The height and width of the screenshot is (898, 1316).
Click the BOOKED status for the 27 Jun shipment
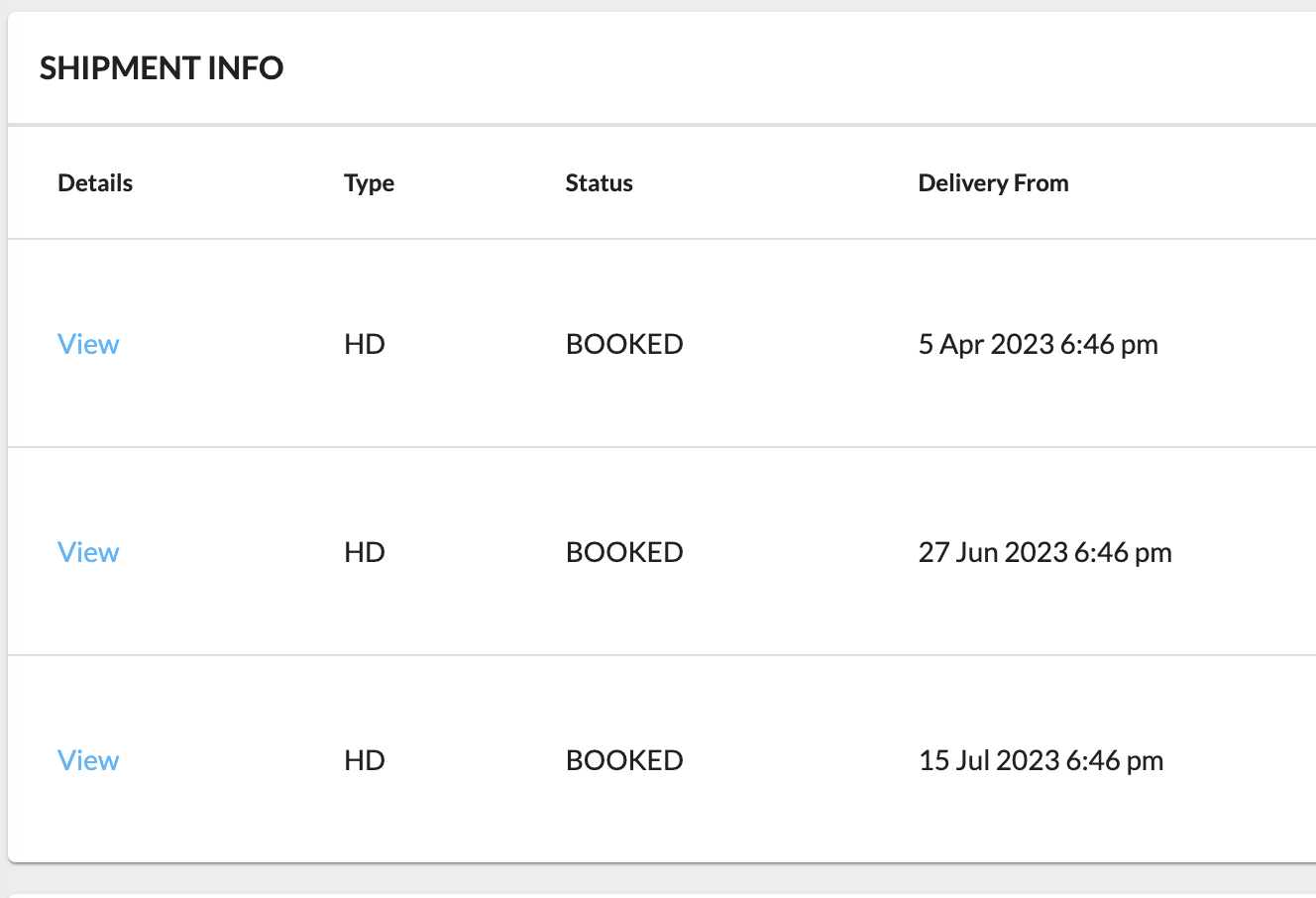tap(624, 552)
